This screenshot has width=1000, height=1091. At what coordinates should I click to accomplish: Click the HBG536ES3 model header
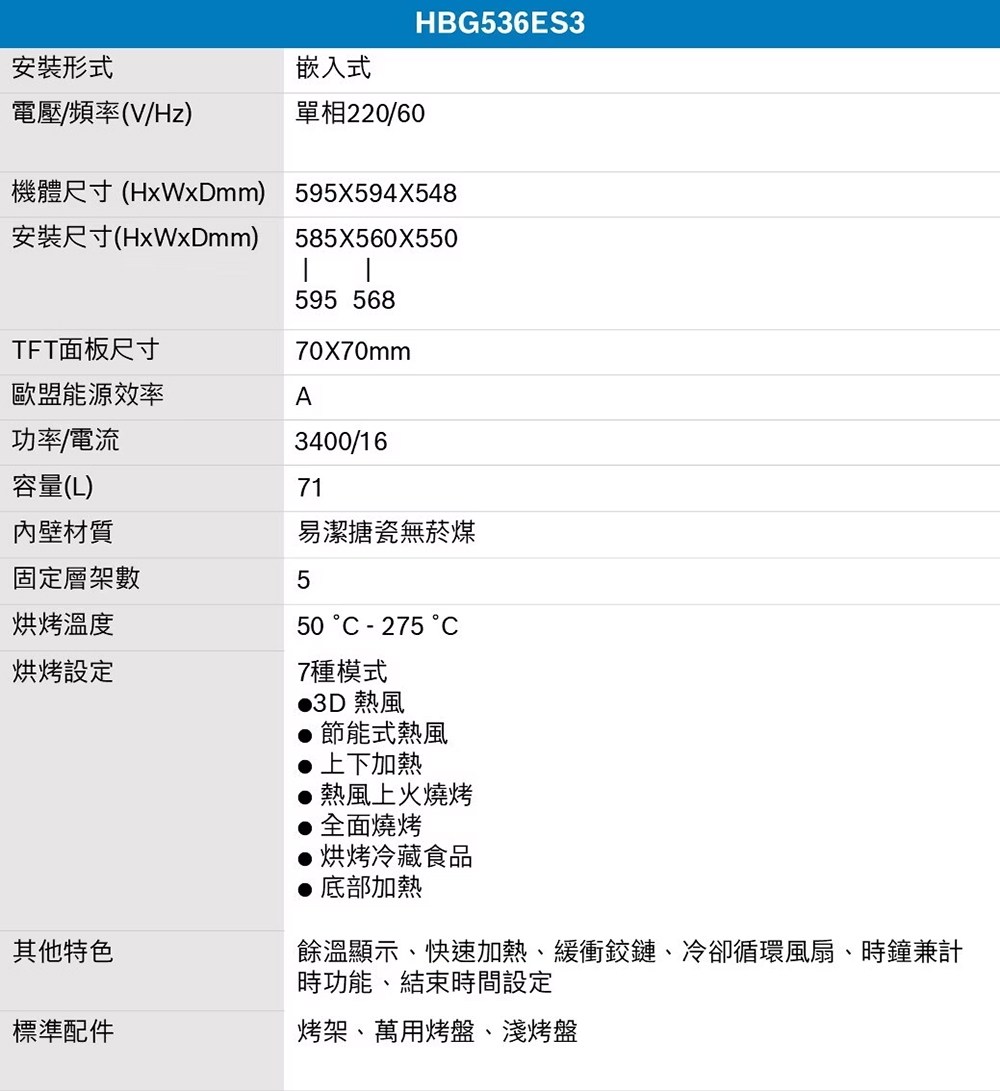[x=500, y=23]
